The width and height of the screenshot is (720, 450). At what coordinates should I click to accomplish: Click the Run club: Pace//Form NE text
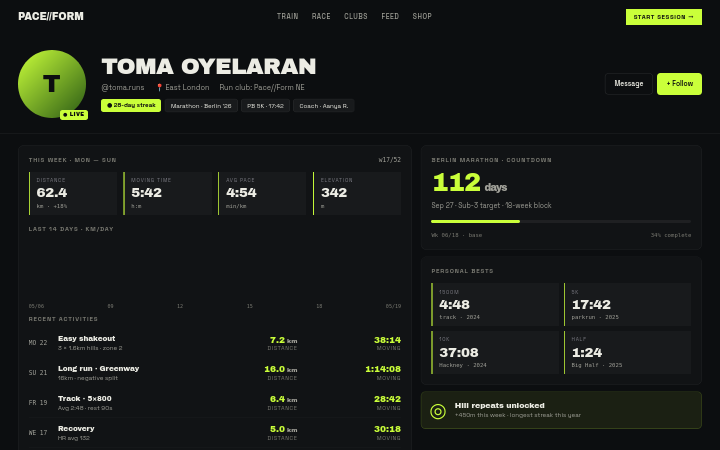point(262,87)
